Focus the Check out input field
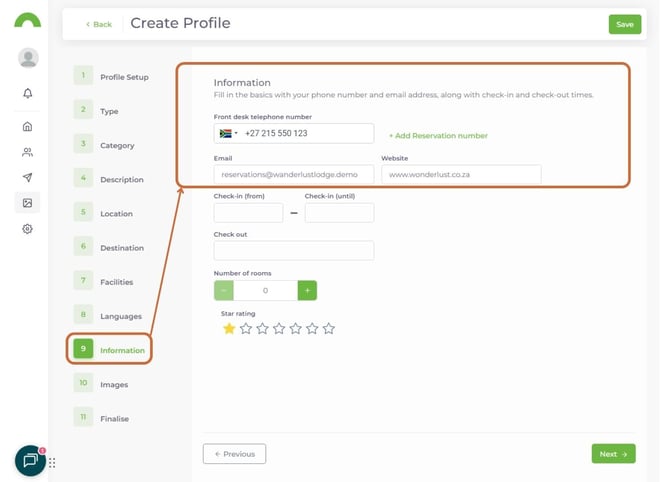This screenshot has height=482, width=670. click(x=293, y=250)
